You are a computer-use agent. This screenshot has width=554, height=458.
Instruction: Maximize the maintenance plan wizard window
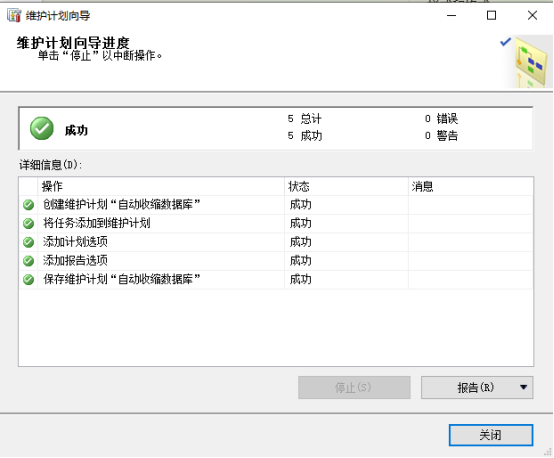tap(491, 16)
